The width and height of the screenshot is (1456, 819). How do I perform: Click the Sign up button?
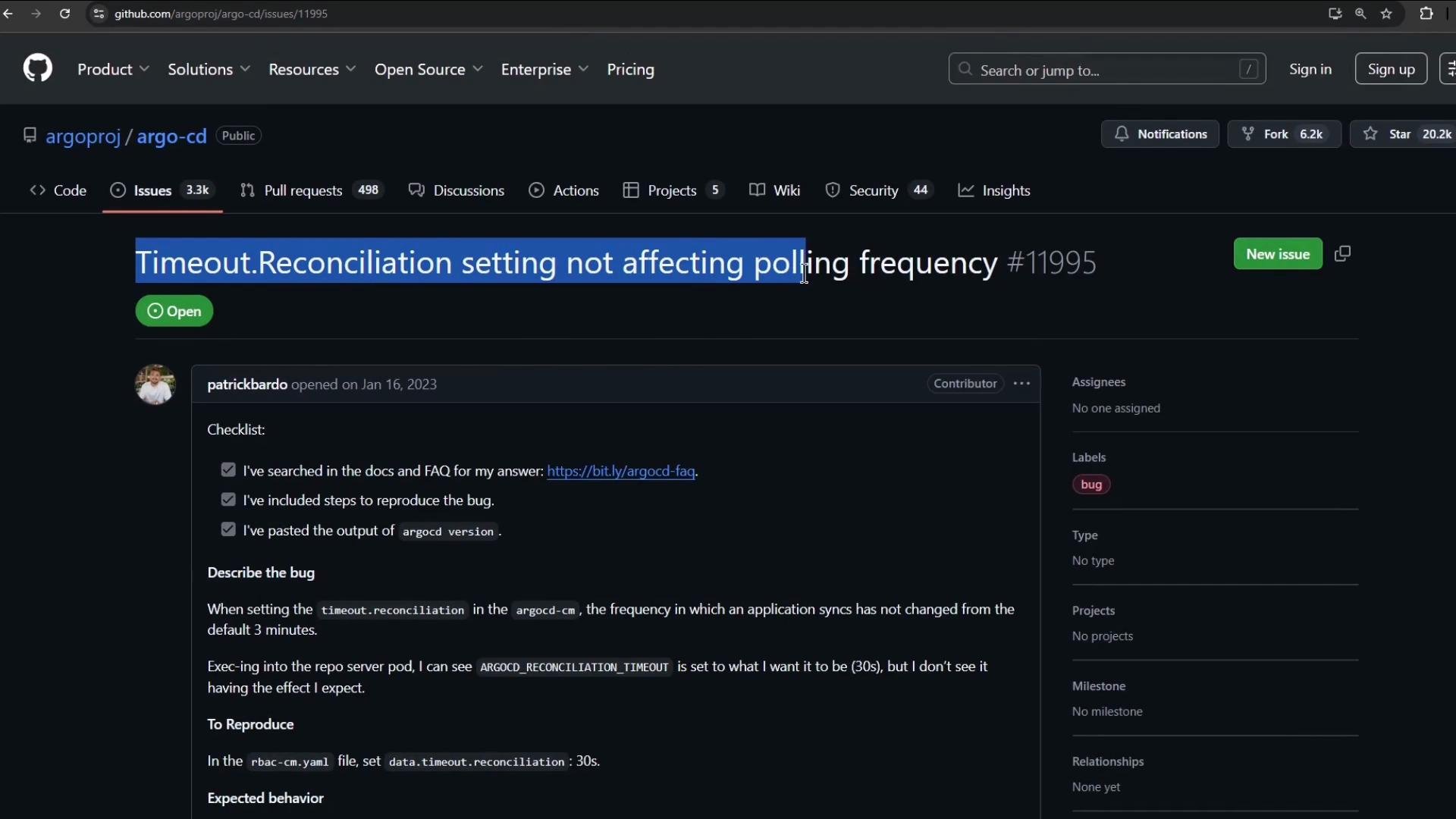[1391, 69]
